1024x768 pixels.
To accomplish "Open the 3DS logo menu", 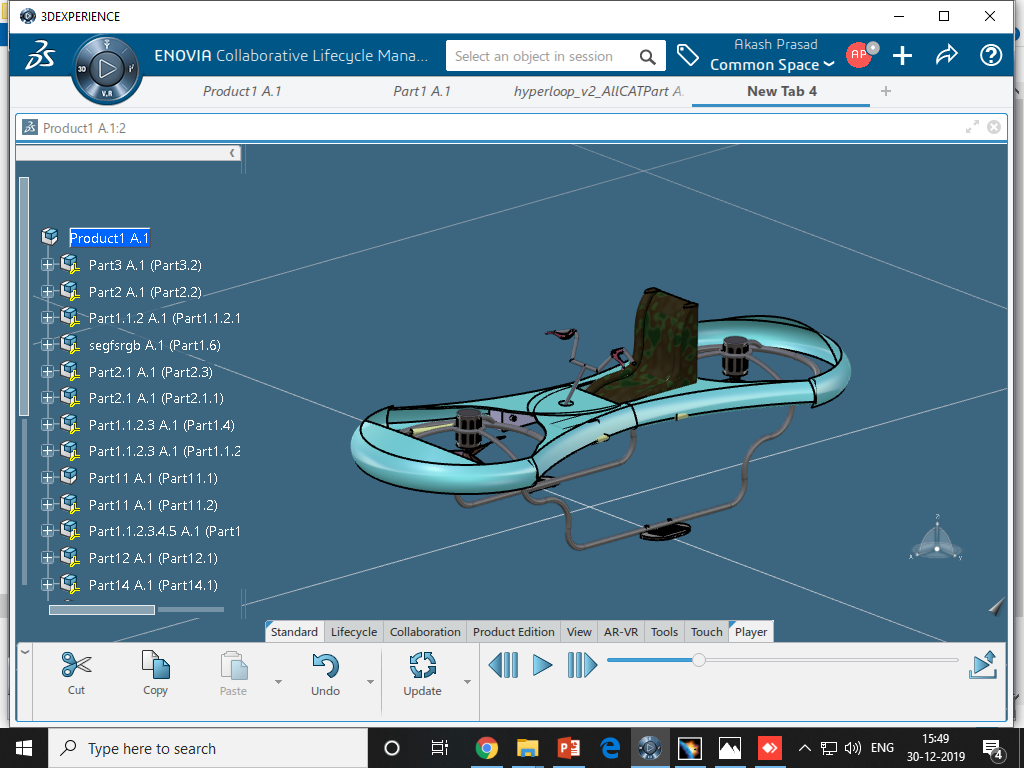I will point(40,56).
